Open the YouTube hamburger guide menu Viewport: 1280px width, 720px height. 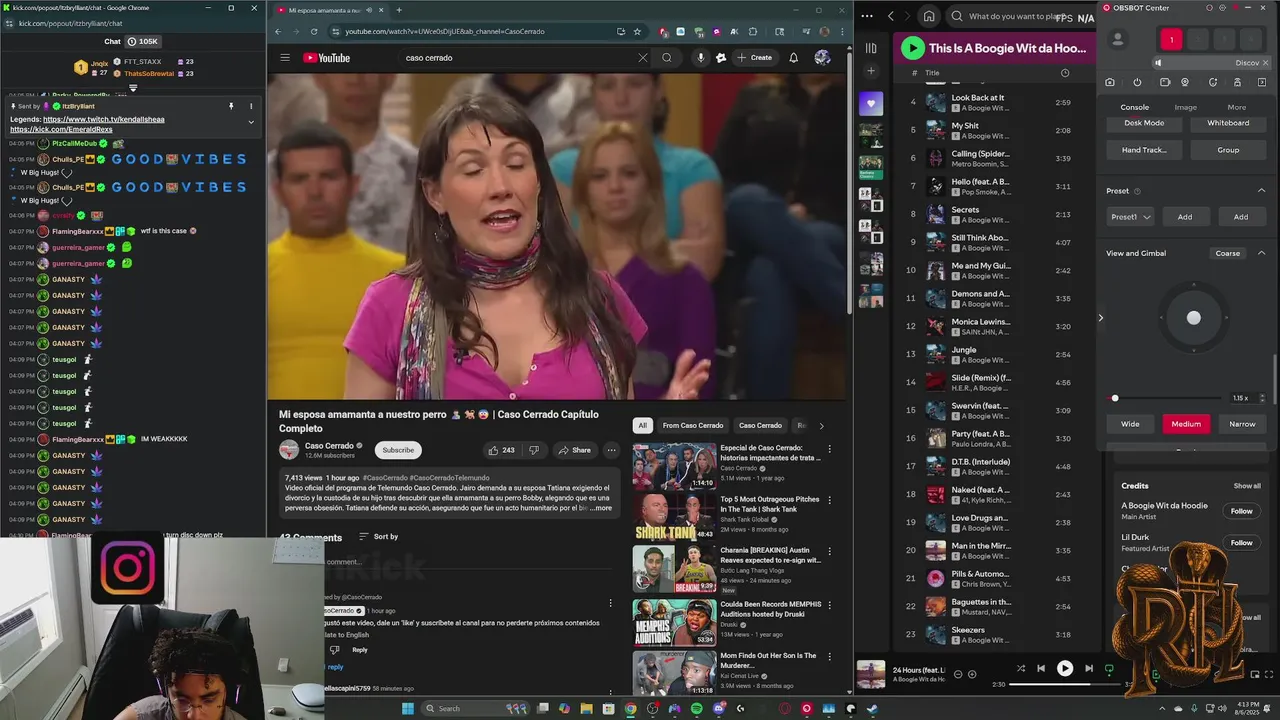point(285,58)
